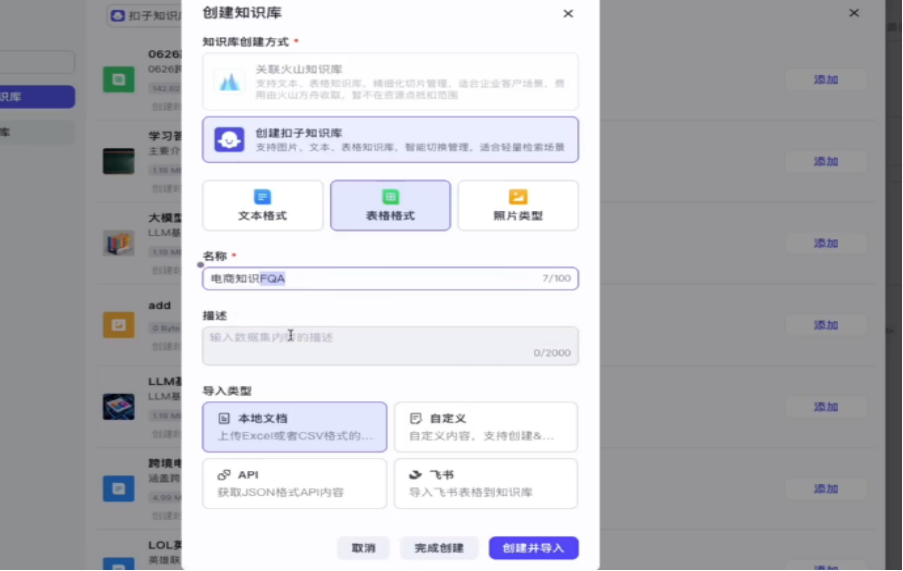Click the custom edit icon
The image size is (903, 571).
(x=415, y=418)
